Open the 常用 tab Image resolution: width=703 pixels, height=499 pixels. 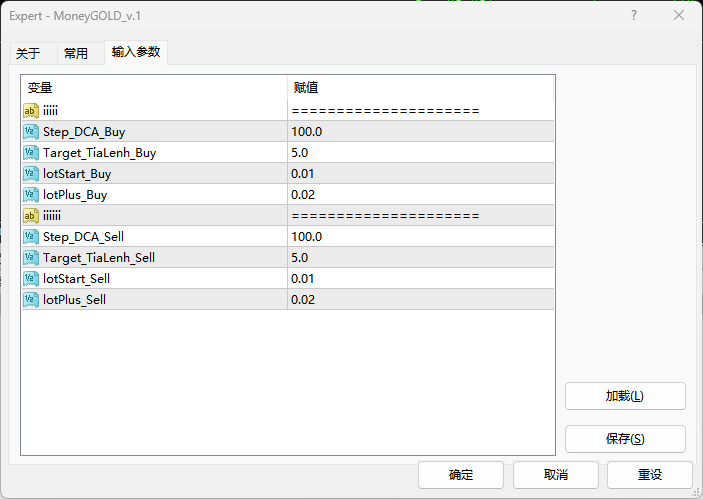pyautogui.click(x=76, y=54)
